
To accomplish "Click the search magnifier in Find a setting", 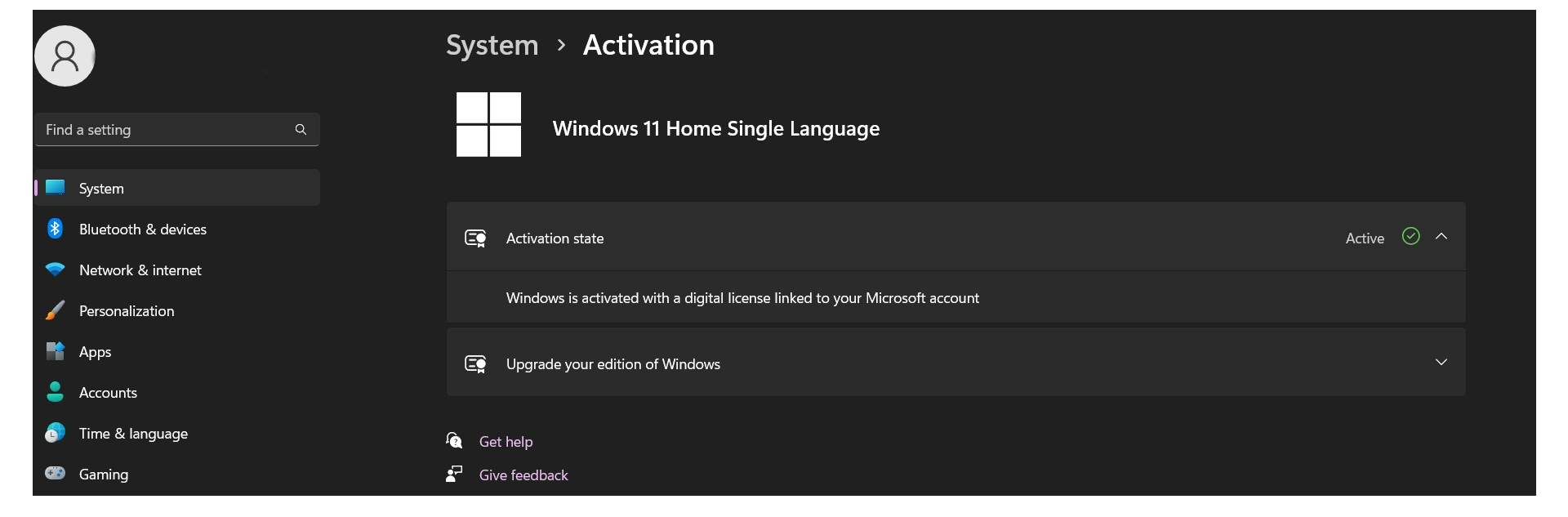I will 300,129.
